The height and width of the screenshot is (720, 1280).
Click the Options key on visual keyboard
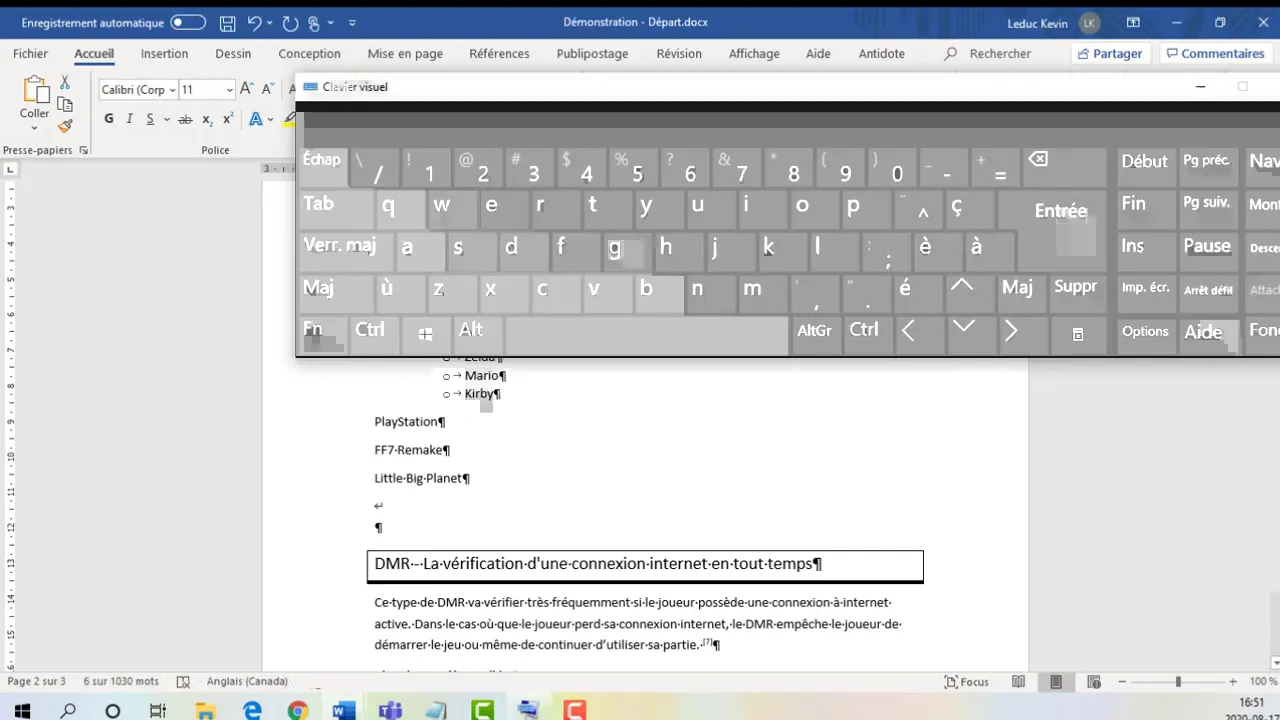tap(1145, 333)
